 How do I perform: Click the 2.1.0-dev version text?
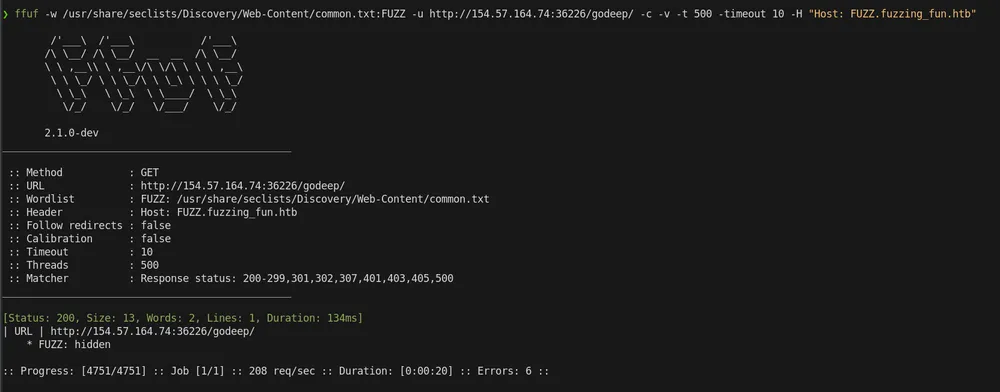pyautogui.click(x=71, y=133)
